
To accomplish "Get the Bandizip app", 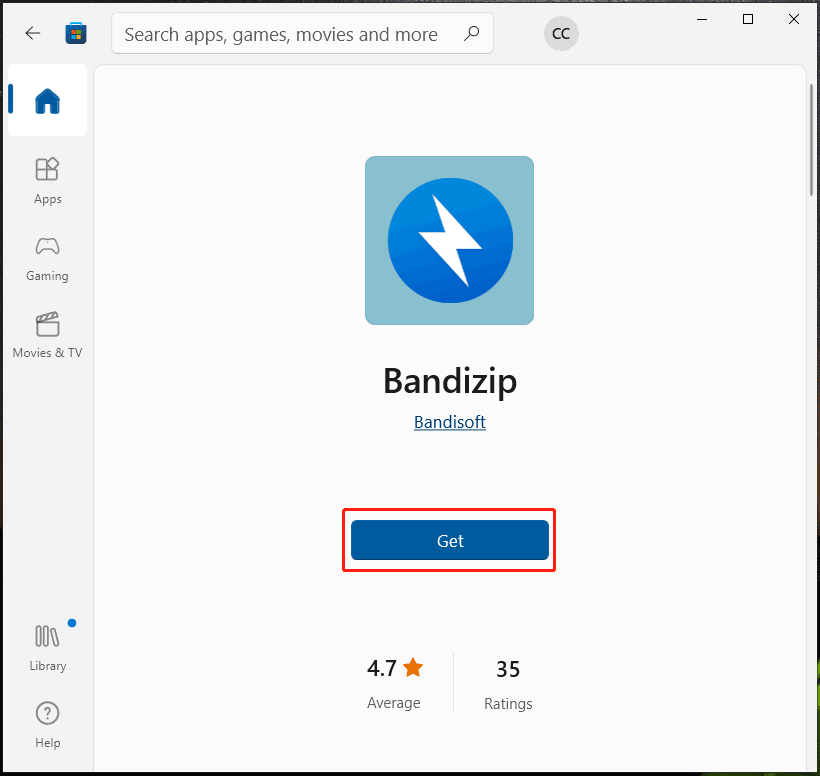I will [450, 540].
